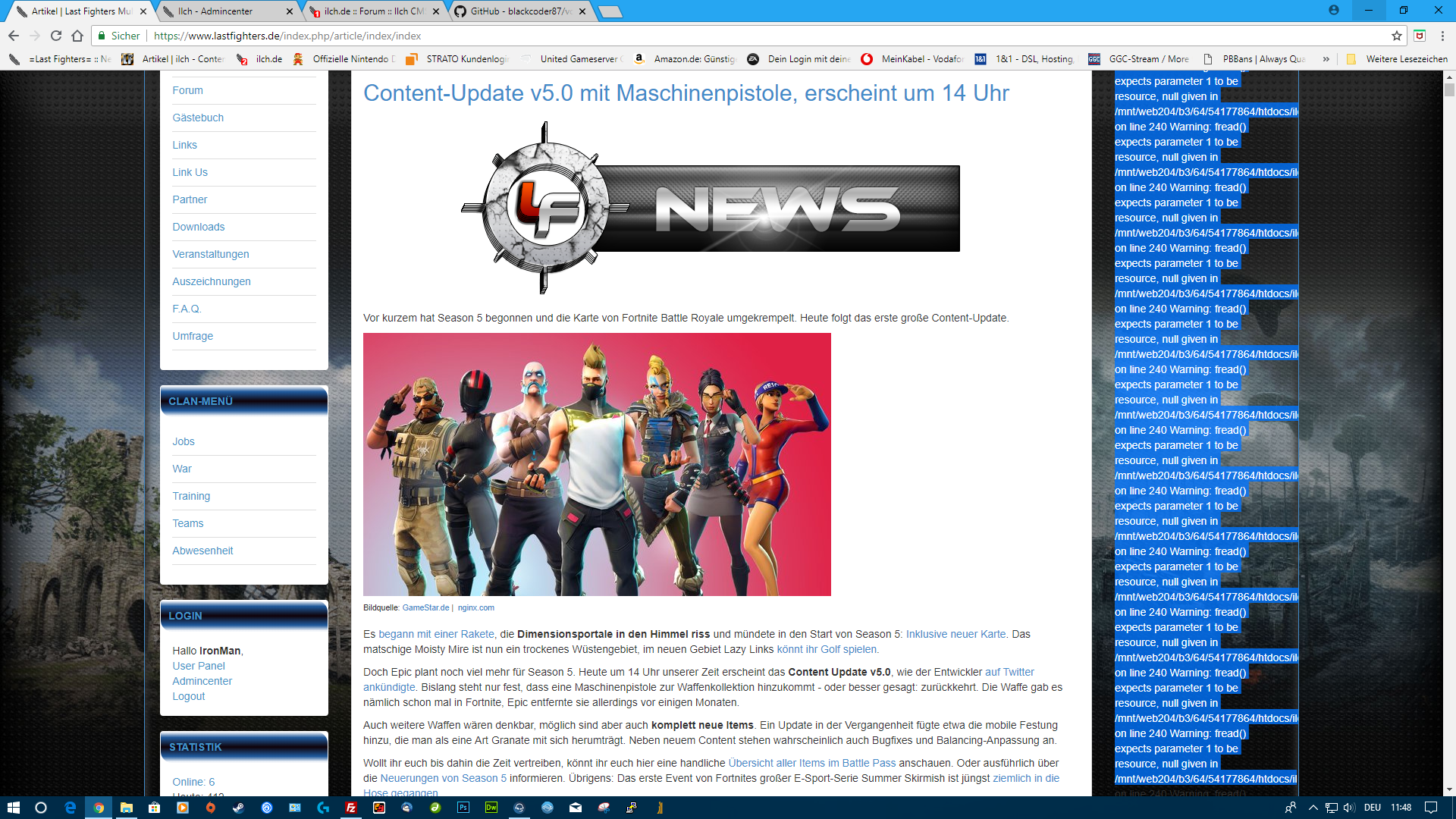This screenshot has height=819, width=1456.
Task: Follow the Inklusive neuer Karte link
Action: [955, 634]
